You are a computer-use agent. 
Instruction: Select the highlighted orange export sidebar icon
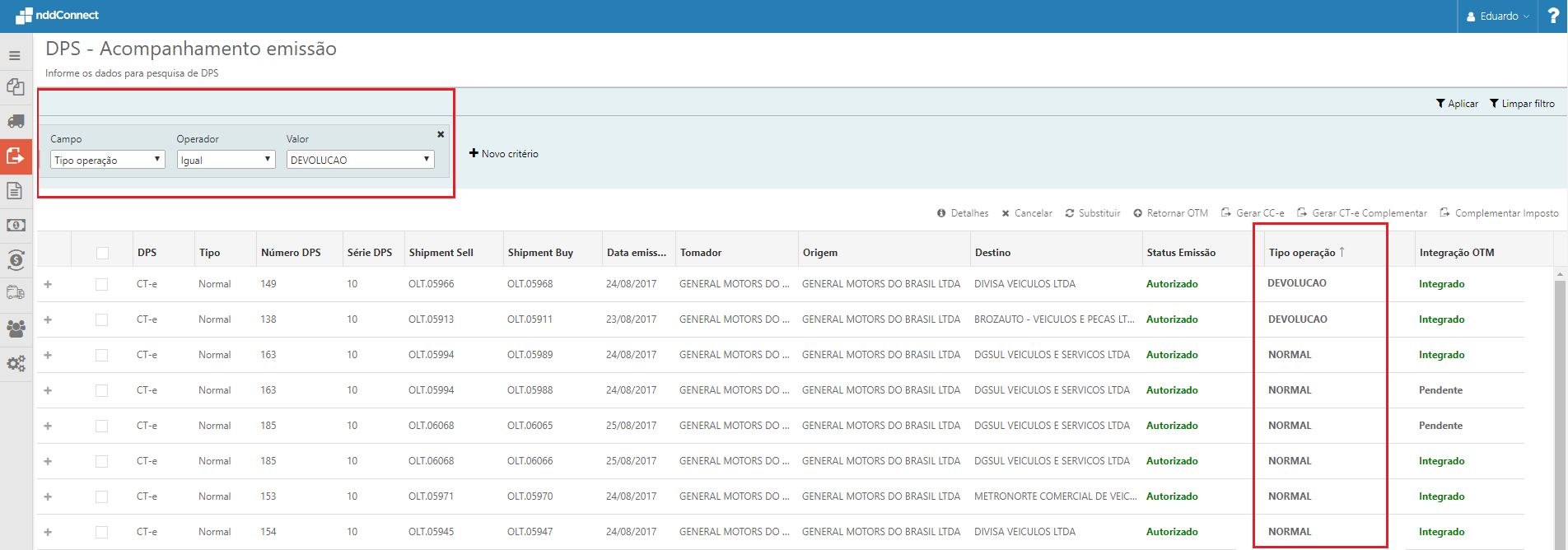(16, 156)
